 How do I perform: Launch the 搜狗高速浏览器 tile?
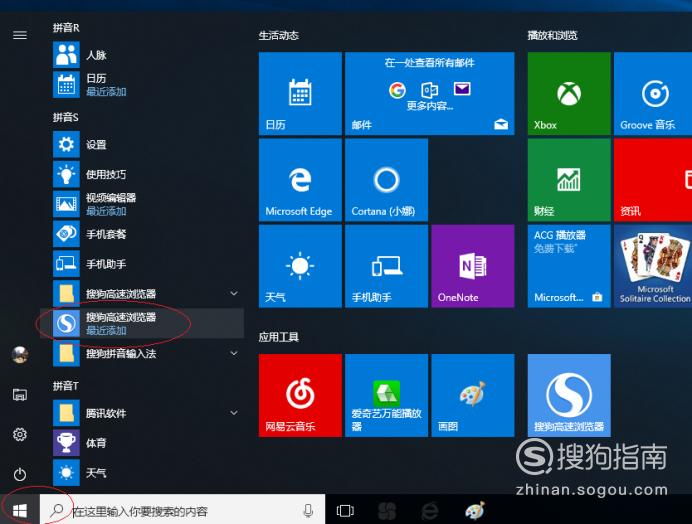[x=569, y=395]
